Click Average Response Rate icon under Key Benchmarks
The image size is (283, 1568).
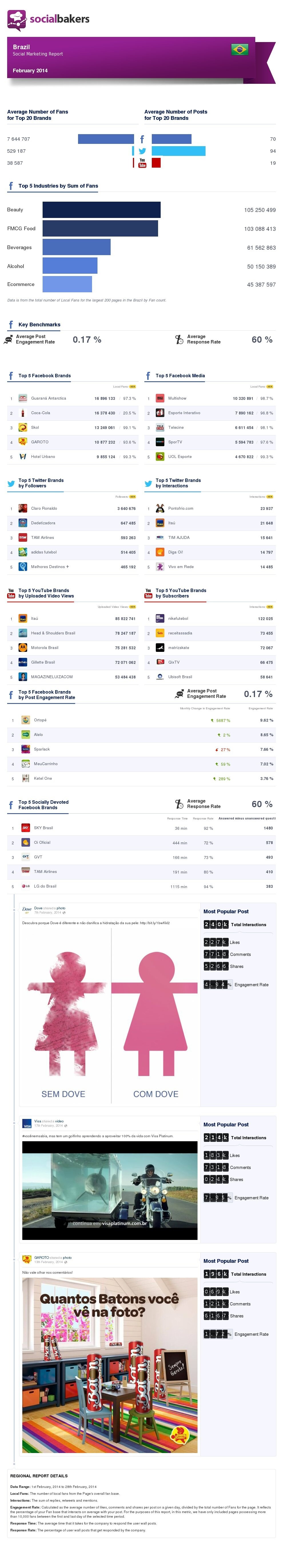[179, 339]
